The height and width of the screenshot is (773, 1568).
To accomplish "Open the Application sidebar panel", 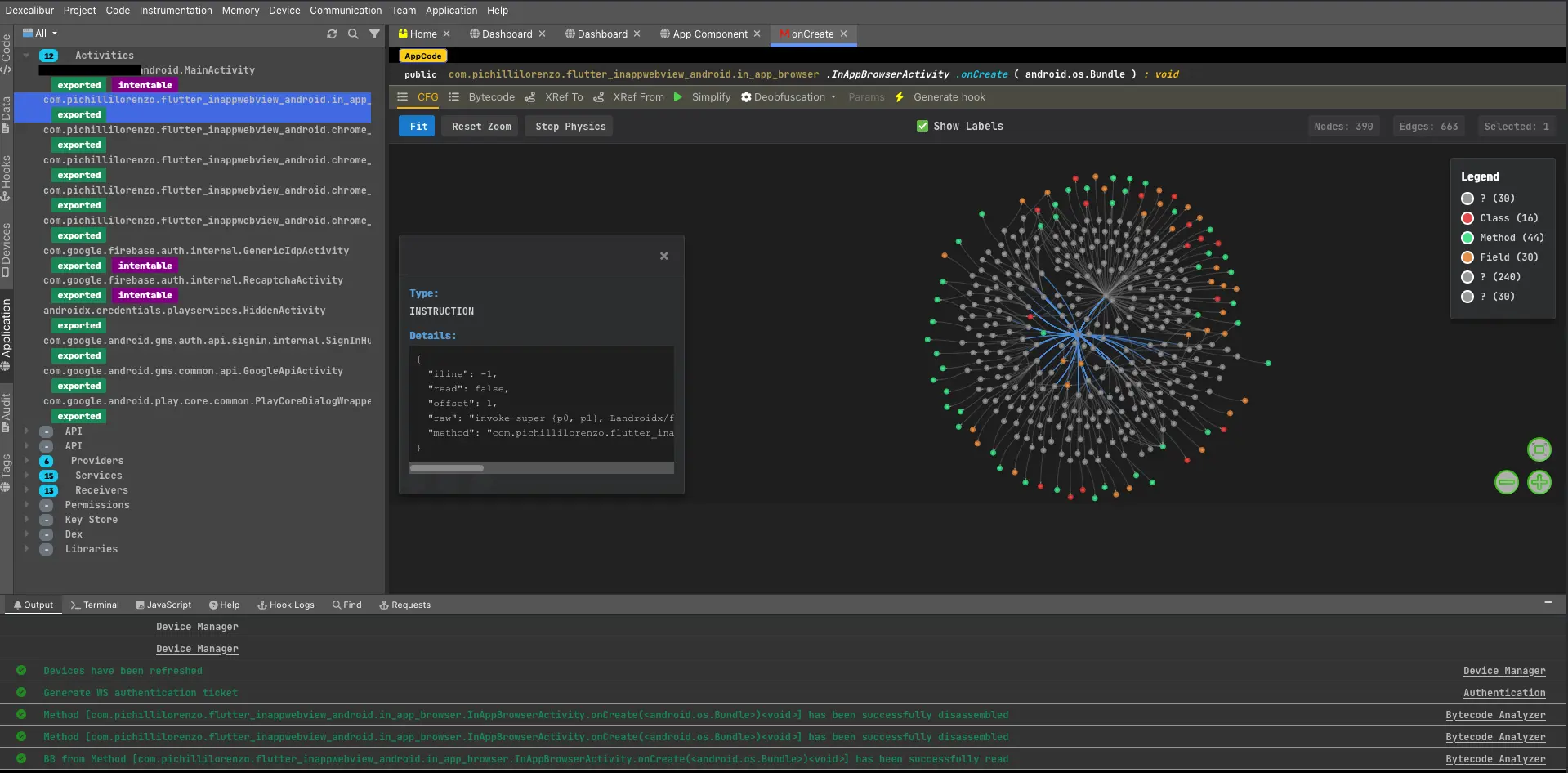I will tap(7, 335).
